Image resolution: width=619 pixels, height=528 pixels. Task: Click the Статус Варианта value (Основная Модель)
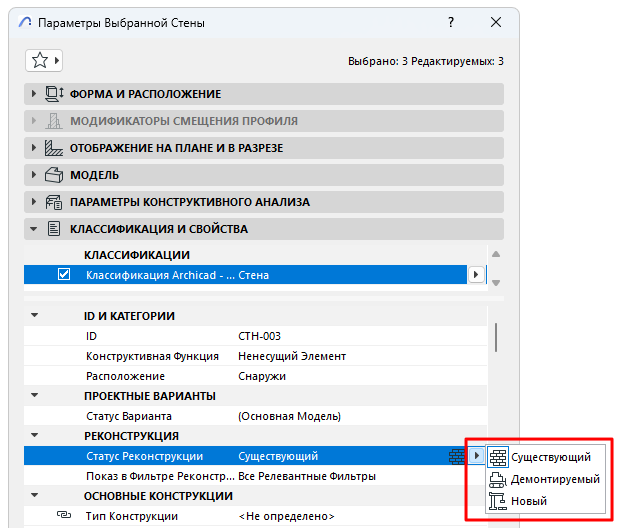(x=289, y=416)
